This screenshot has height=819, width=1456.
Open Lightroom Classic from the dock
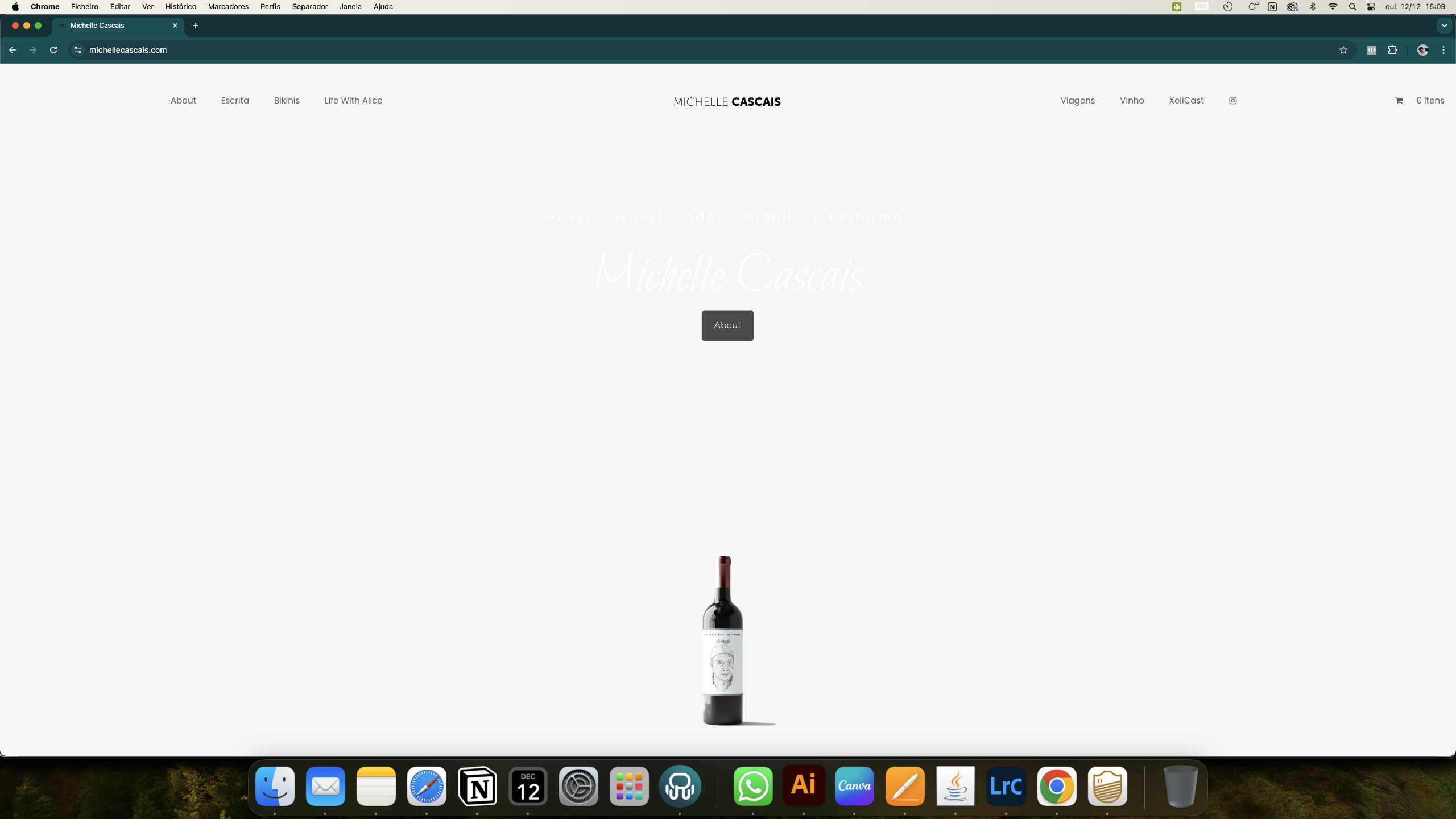(x=1006, y=786)
